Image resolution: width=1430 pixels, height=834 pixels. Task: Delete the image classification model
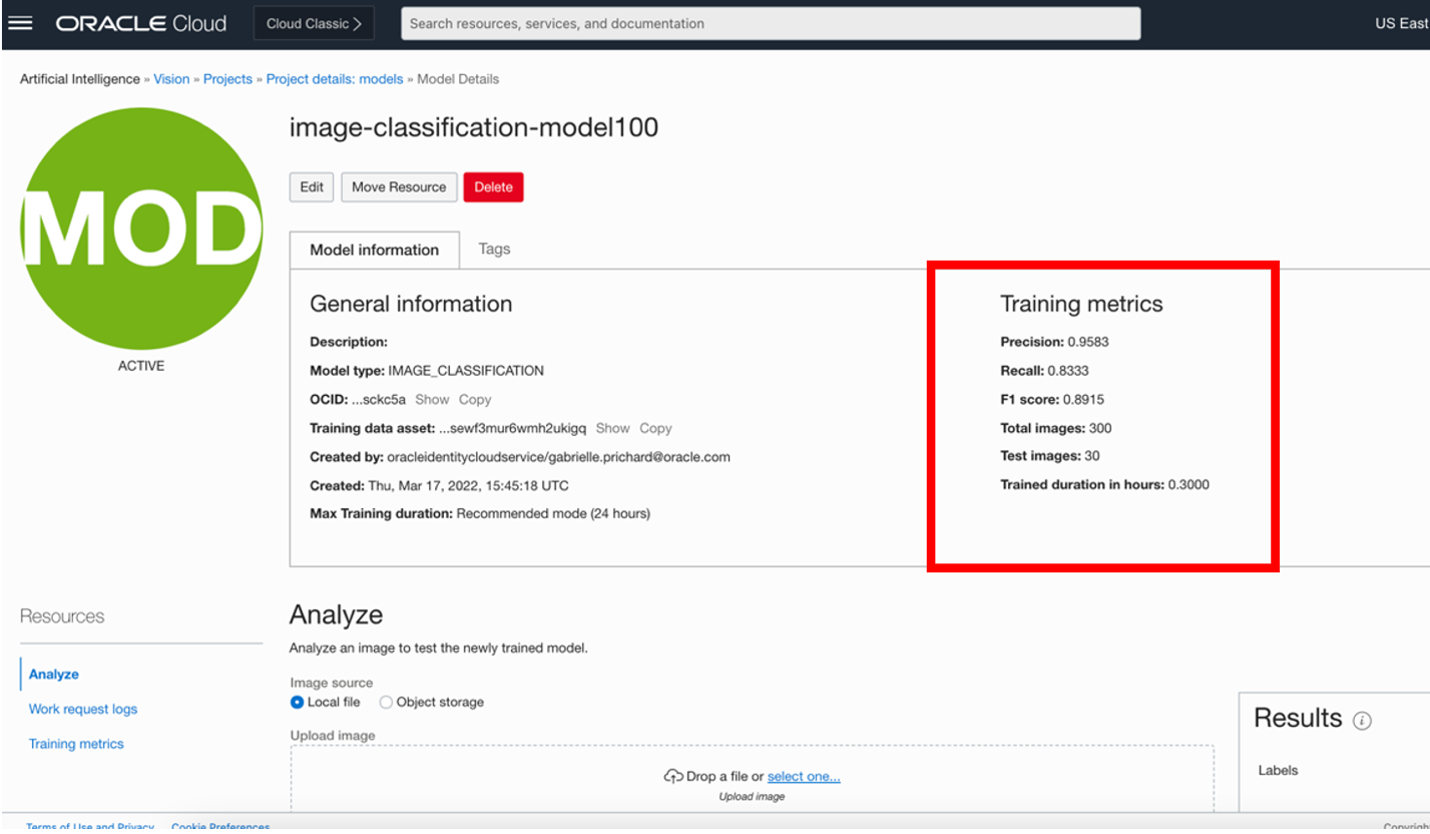[493, 186]
